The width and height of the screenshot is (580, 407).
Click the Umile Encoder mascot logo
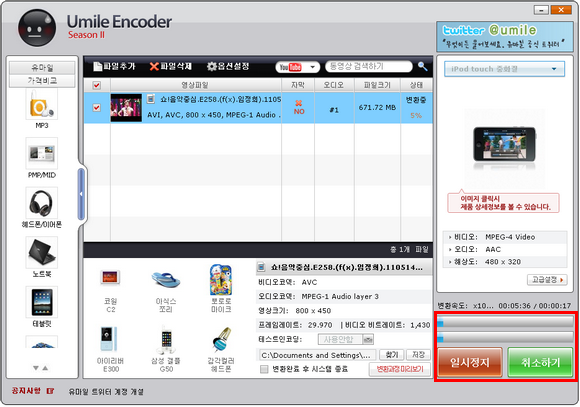point(37,28)
